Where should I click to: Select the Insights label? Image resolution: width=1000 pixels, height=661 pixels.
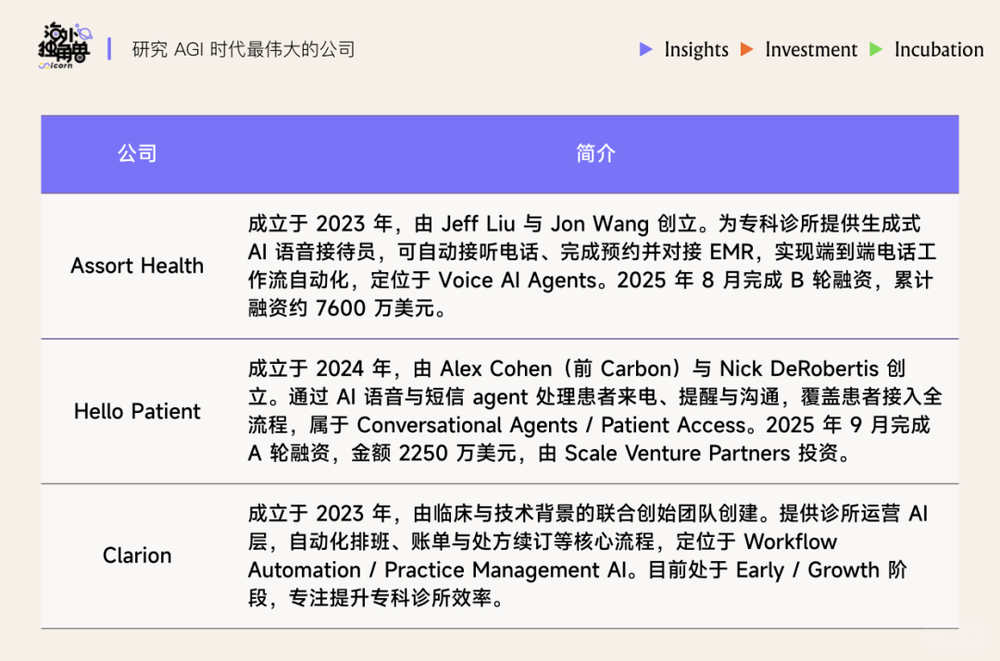click(696, 49)
